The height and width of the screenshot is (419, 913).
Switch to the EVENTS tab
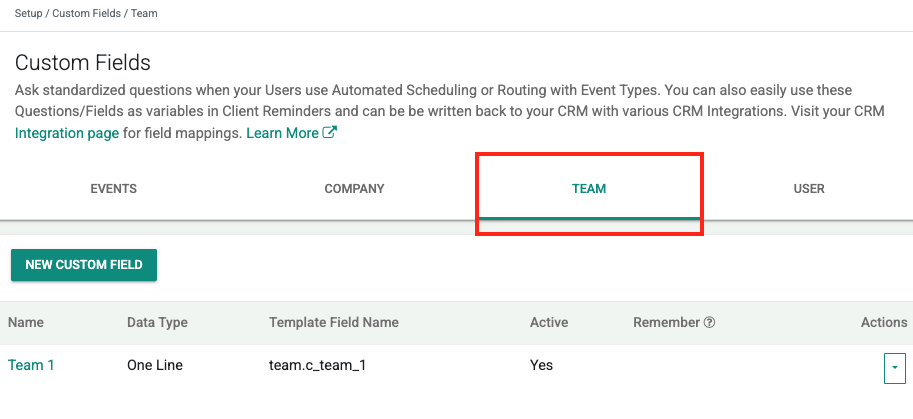click(x=113, y=189)
